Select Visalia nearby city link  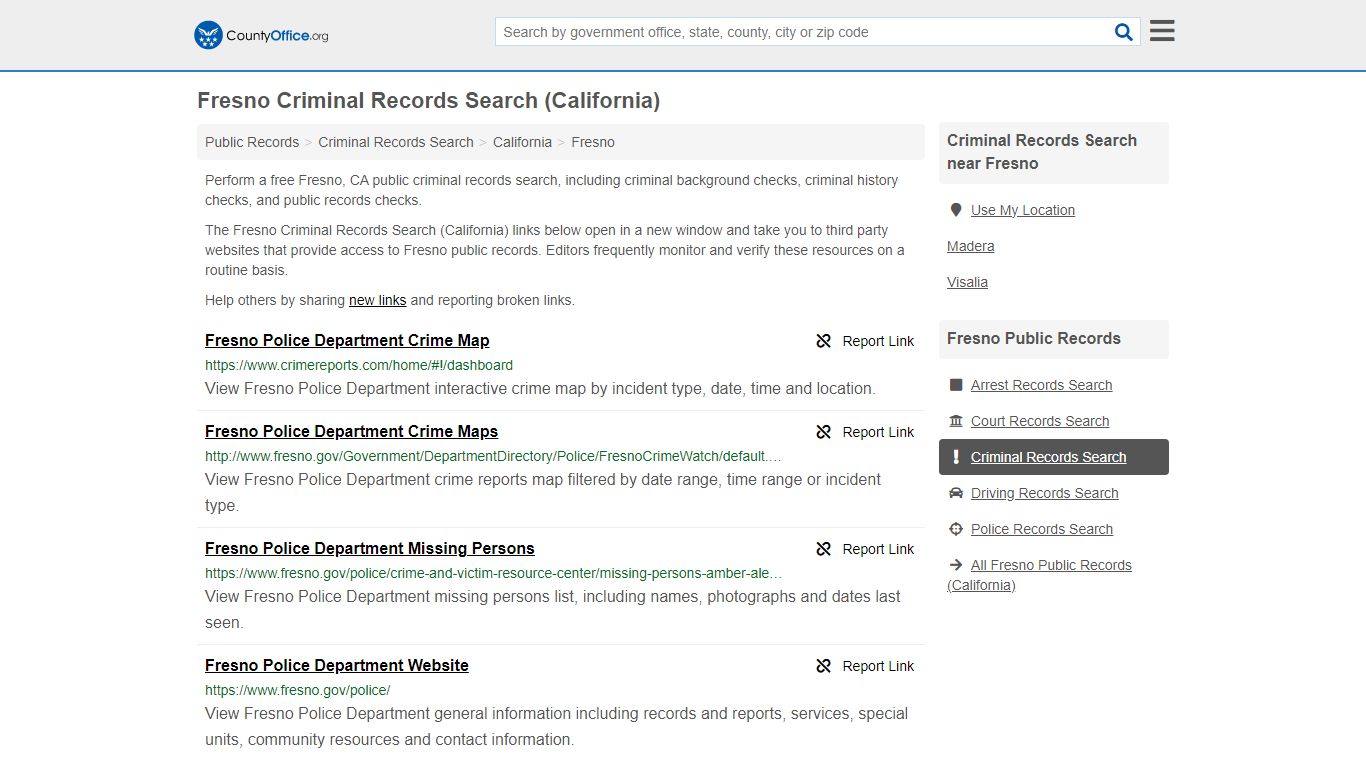pos(967,282)
